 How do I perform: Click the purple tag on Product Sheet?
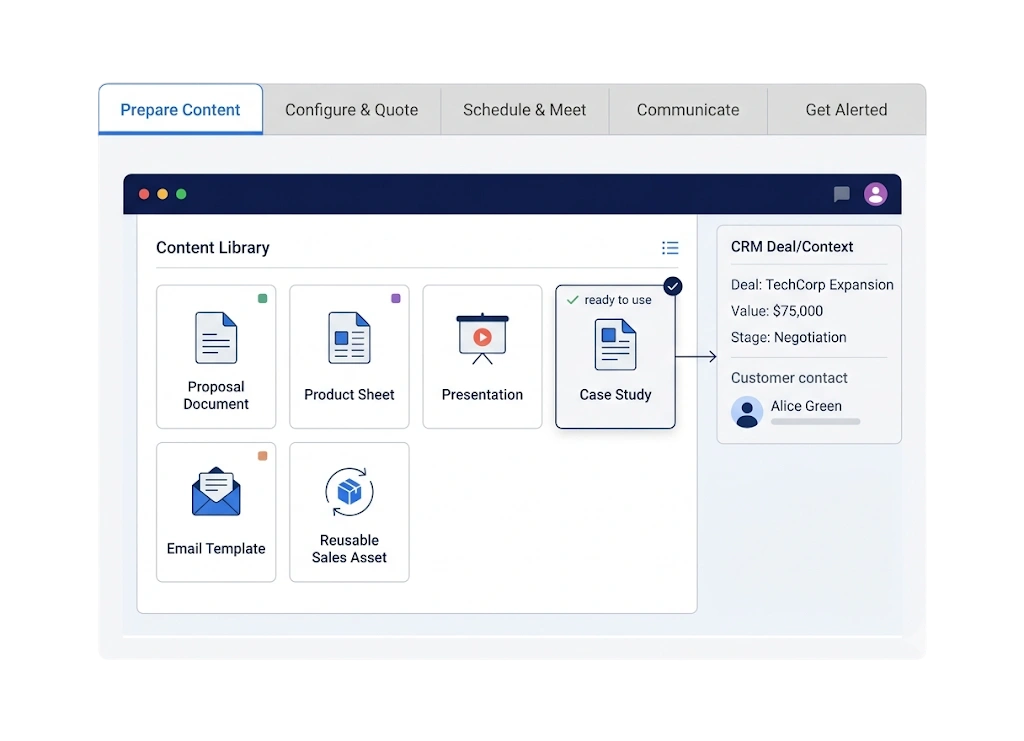[396, 298]
